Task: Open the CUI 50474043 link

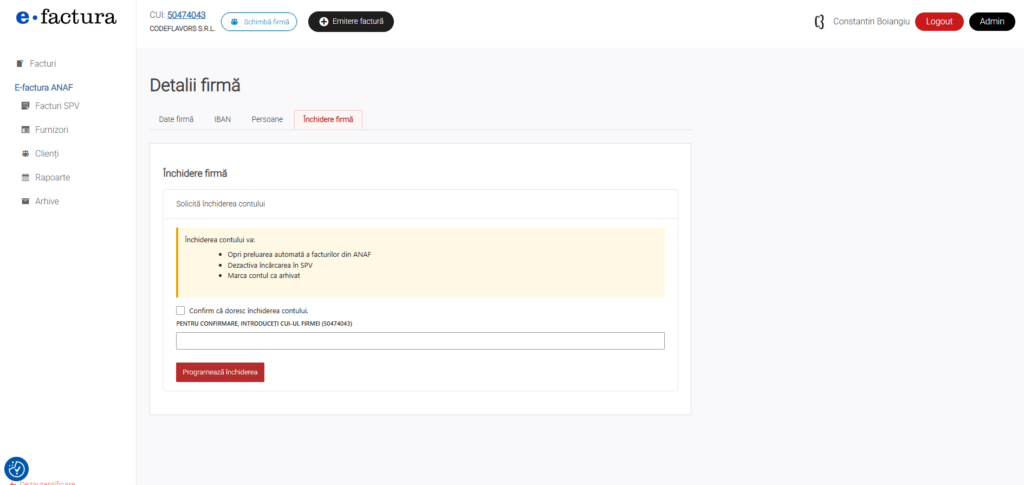Action: pyautogui.click(x=186, y=15)
